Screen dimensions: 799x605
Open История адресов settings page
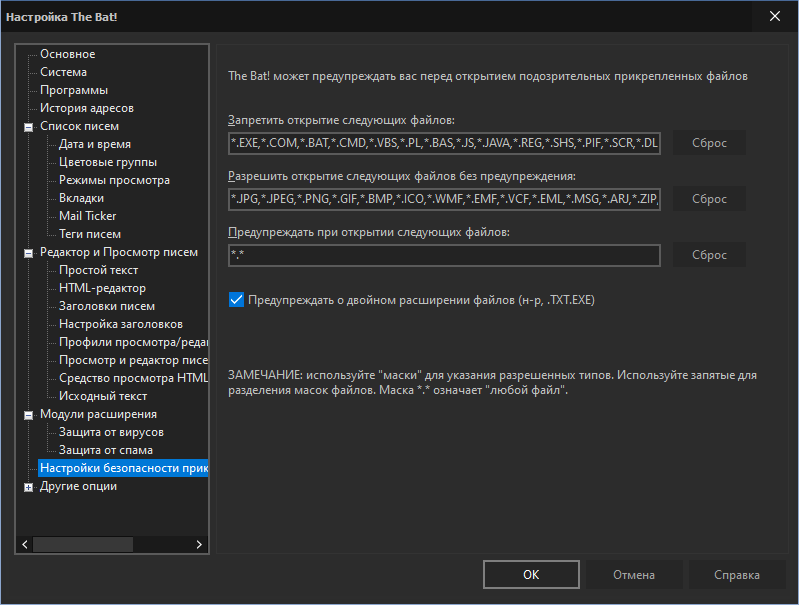[x=87, y=108]
